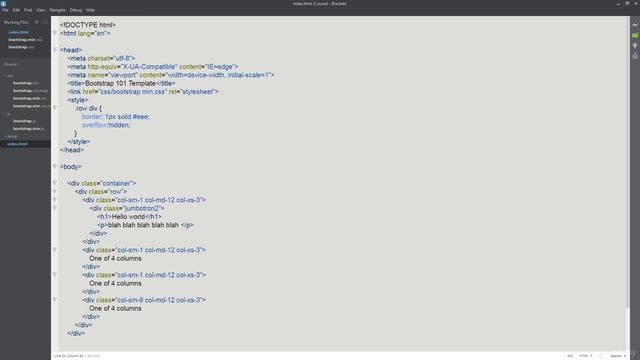Open the project name dropdown in sidebar
640x360 pixels.
coord(11,64)
